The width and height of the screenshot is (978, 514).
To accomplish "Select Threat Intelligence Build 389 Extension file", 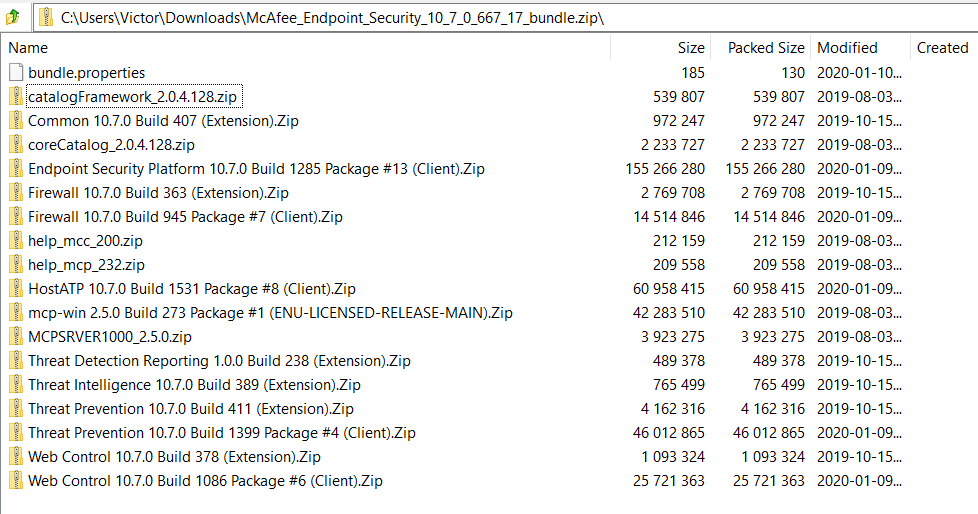I will pos(194,384).
